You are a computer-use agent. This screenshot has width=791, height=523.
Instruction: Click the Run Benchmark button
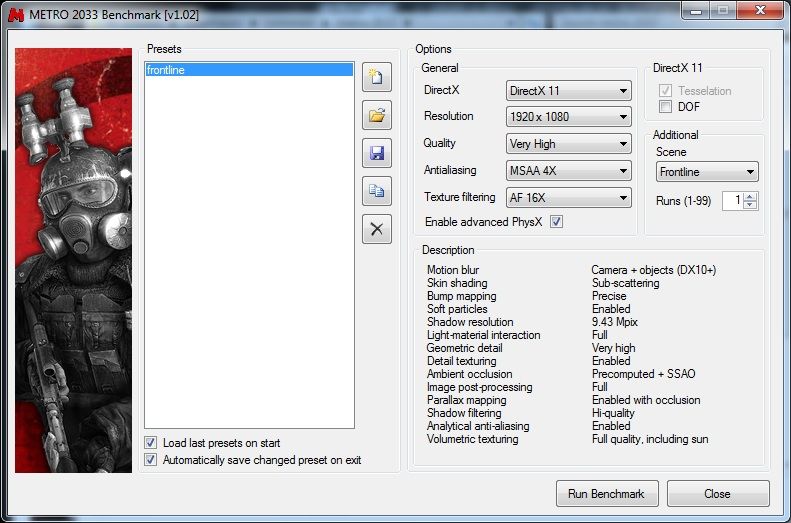click(x=607, y=493)
